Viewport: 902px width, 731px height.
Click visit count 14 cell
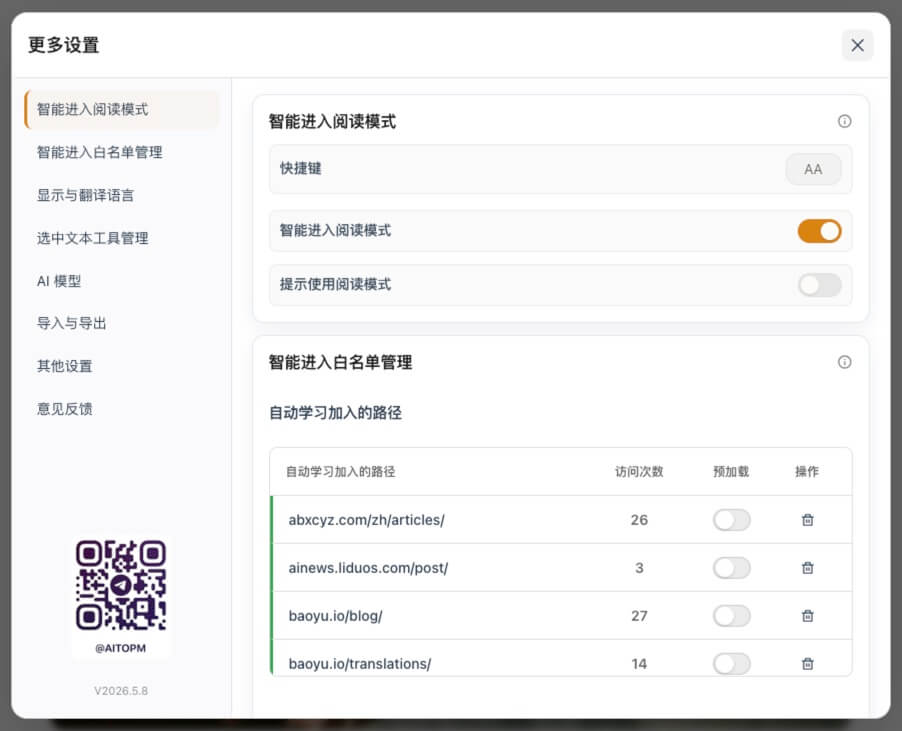[639, 664]
